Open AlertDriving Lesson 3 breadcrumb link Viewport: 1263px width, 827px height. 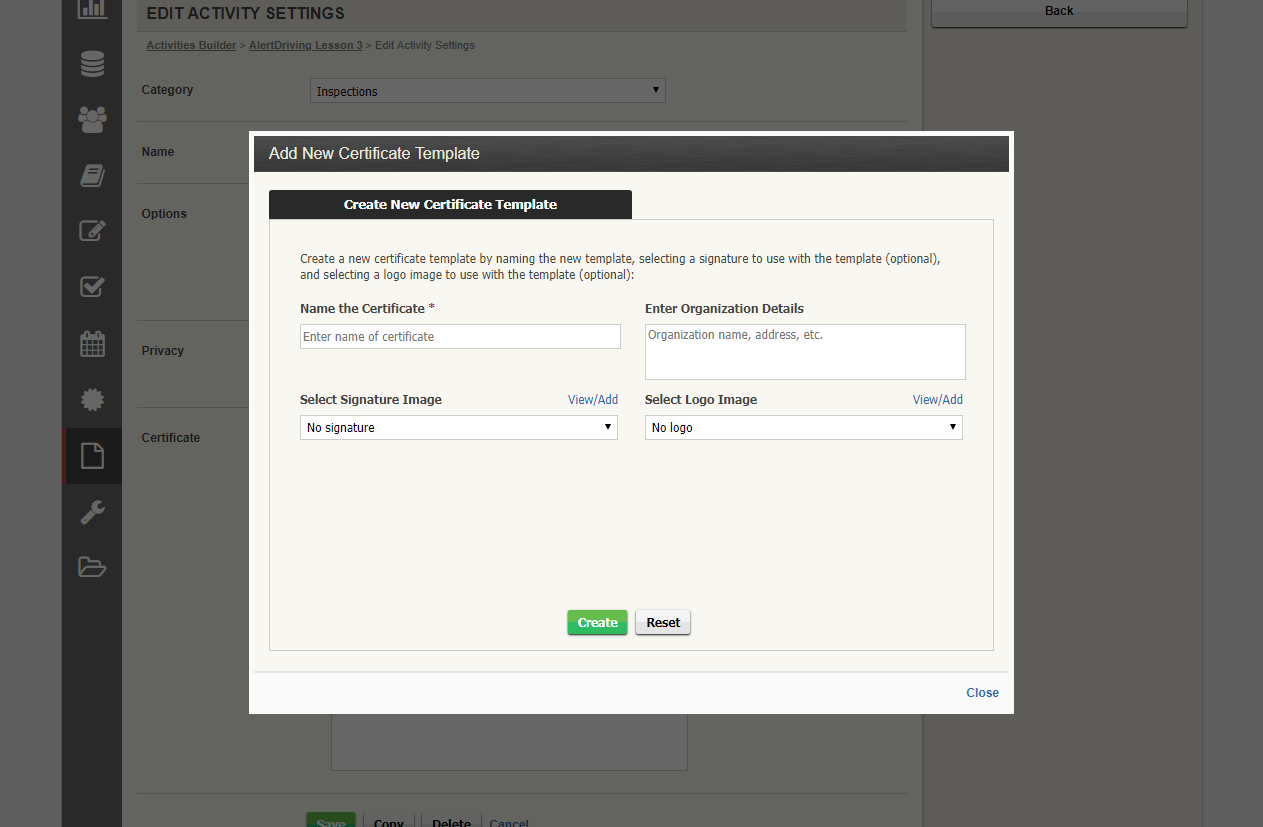pyautogui.click(x=305, y=45)
